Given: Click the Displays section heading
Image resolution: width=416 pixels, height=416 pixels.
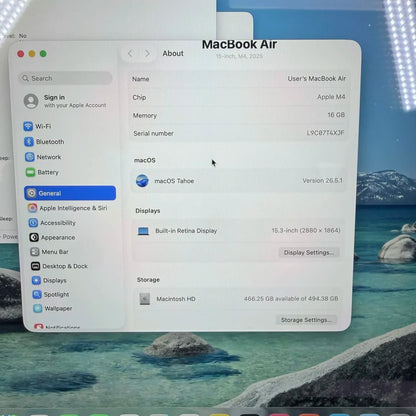Looking at the screenshot, I should pos(148,211).
